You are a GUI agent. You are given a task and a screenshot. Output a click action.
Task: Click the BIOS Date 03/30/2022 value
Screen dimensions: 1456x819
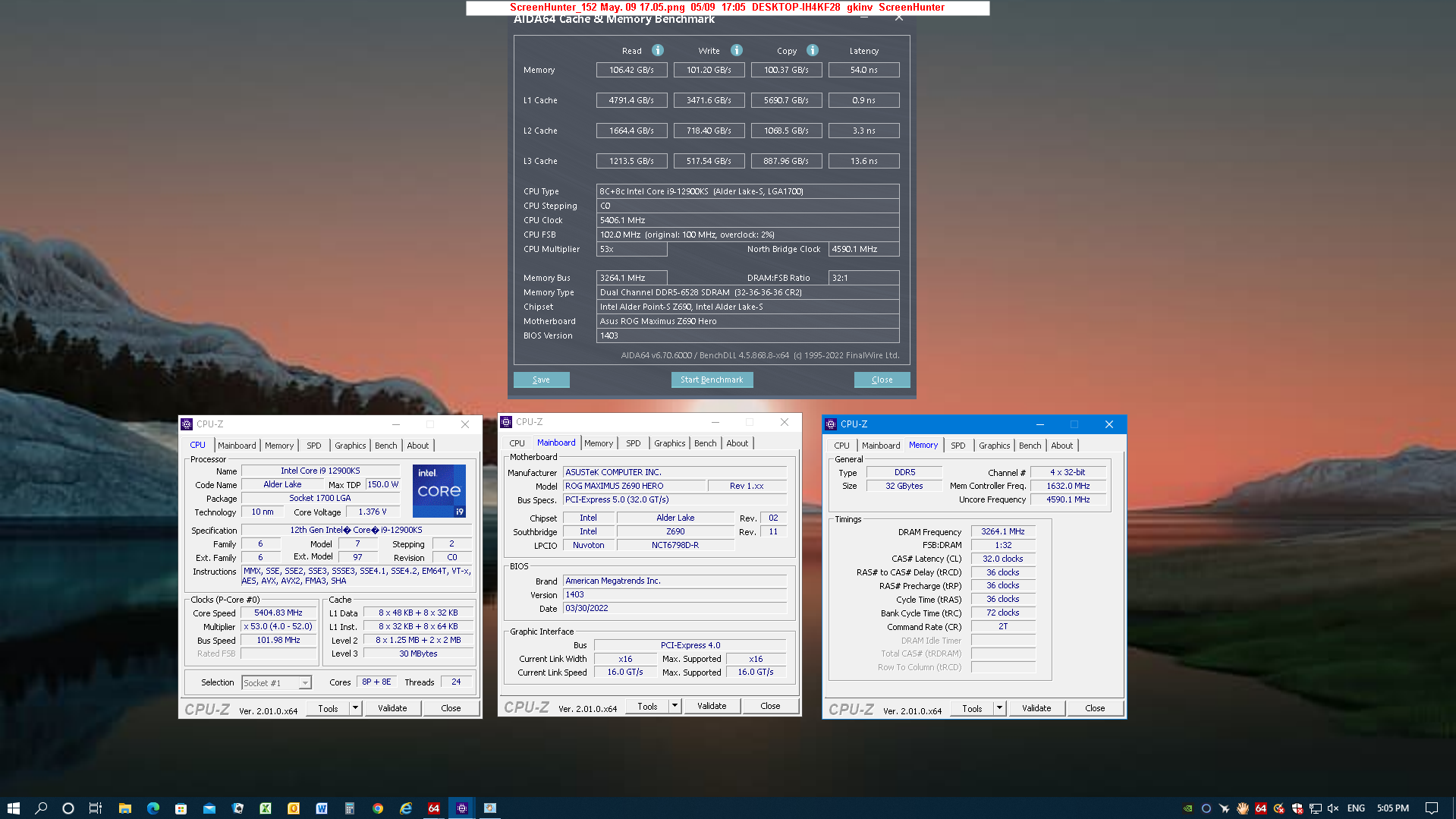675,608
